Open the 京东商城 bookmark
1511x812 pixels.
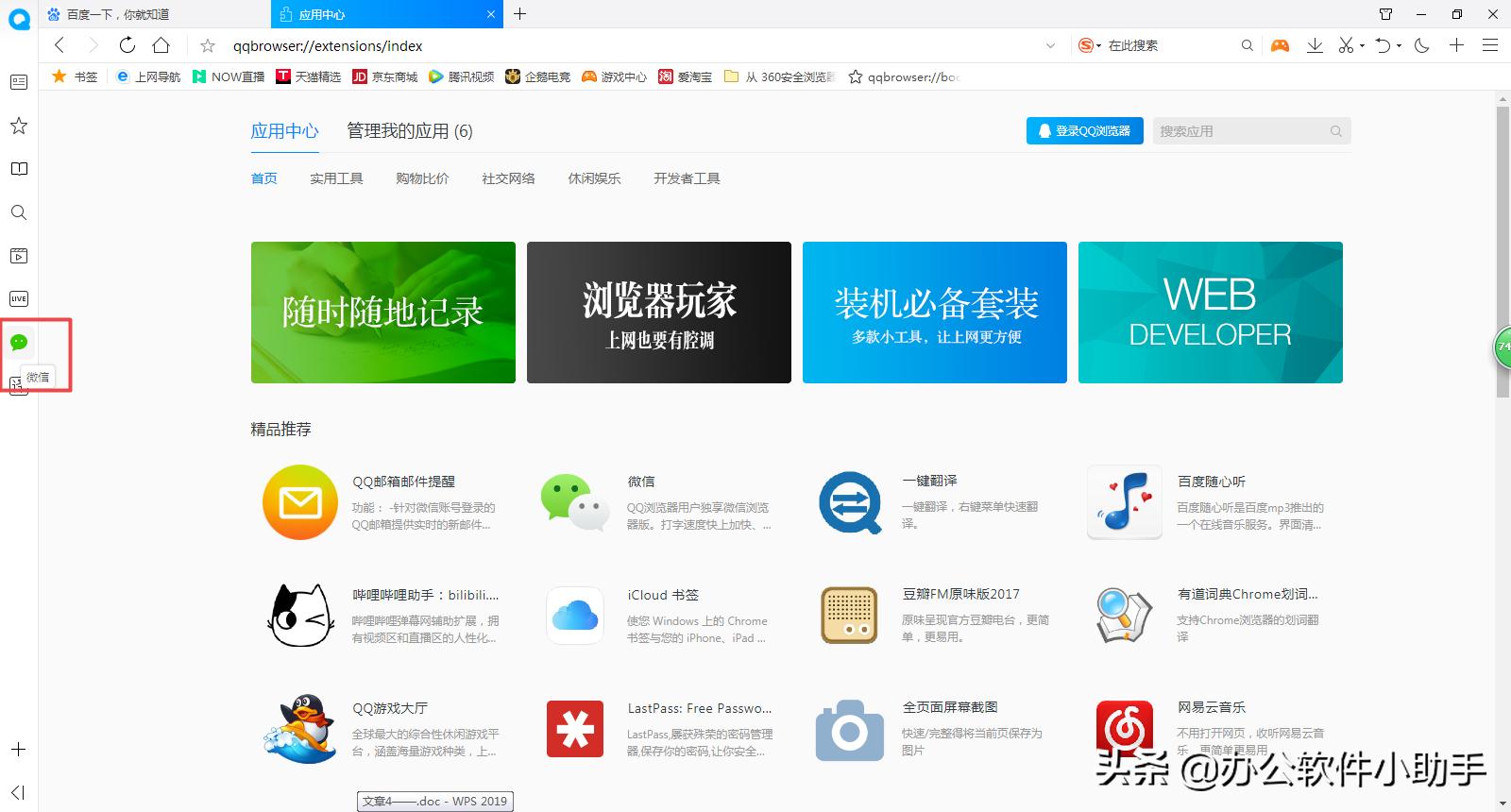(x=385, y=76)
